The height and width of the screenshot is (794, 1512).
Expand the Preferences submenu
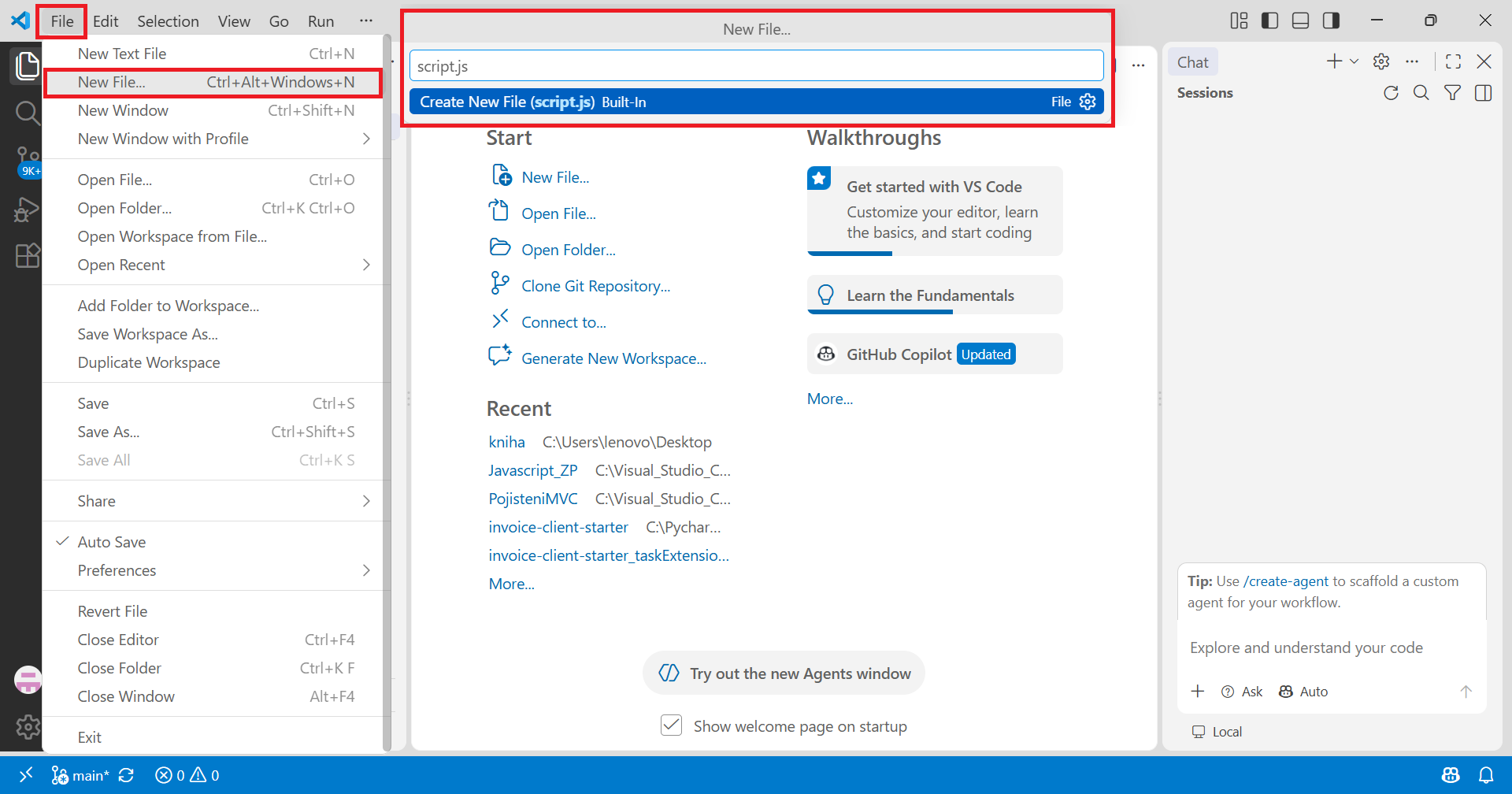(x=213, y=570)
